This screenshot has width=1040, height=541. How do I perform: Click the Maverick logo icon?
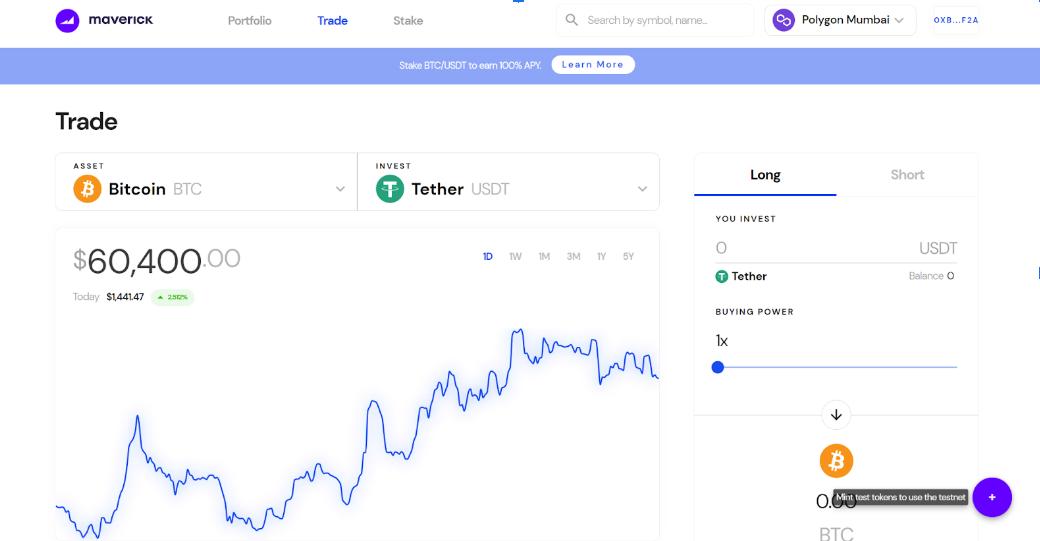point(68,20)
